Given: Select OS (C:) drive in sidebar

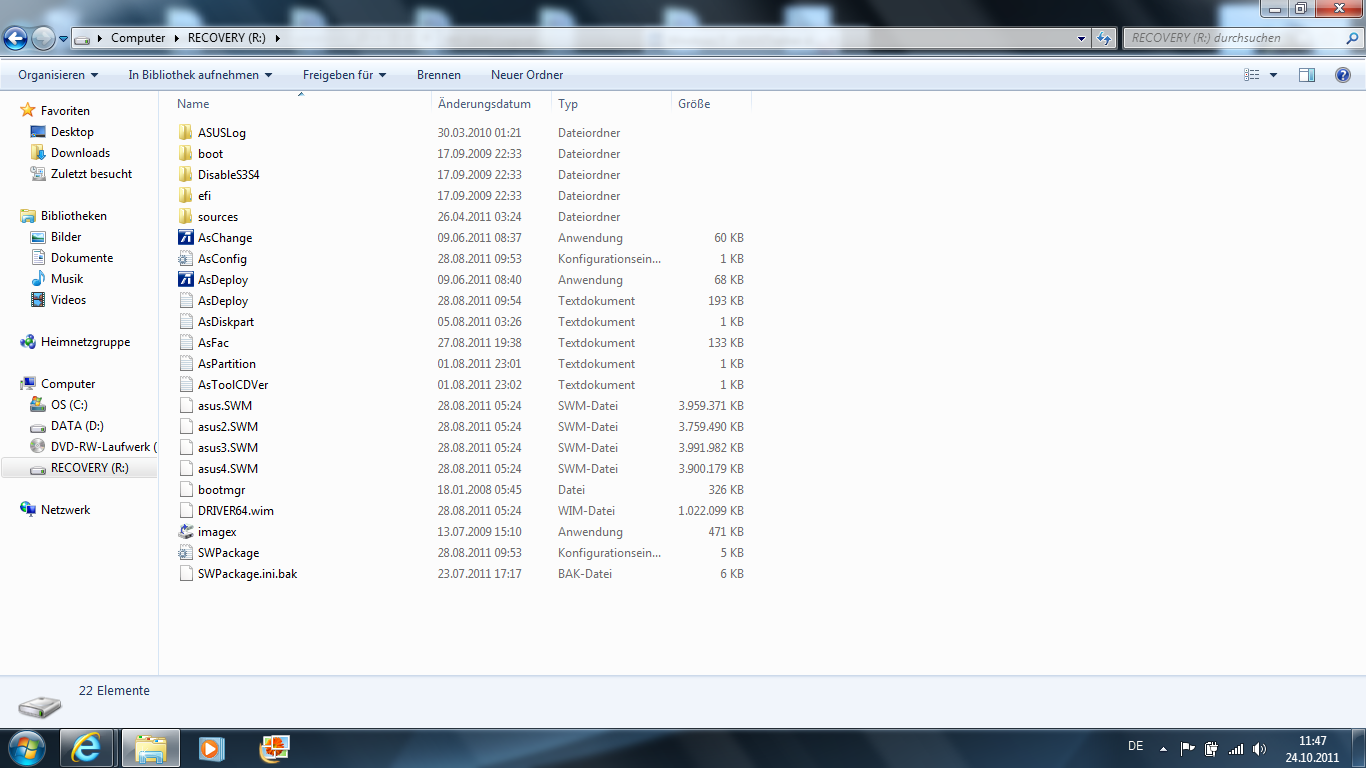Looking at the screenshot, I should pyautogui.click(x=69, y=405).
